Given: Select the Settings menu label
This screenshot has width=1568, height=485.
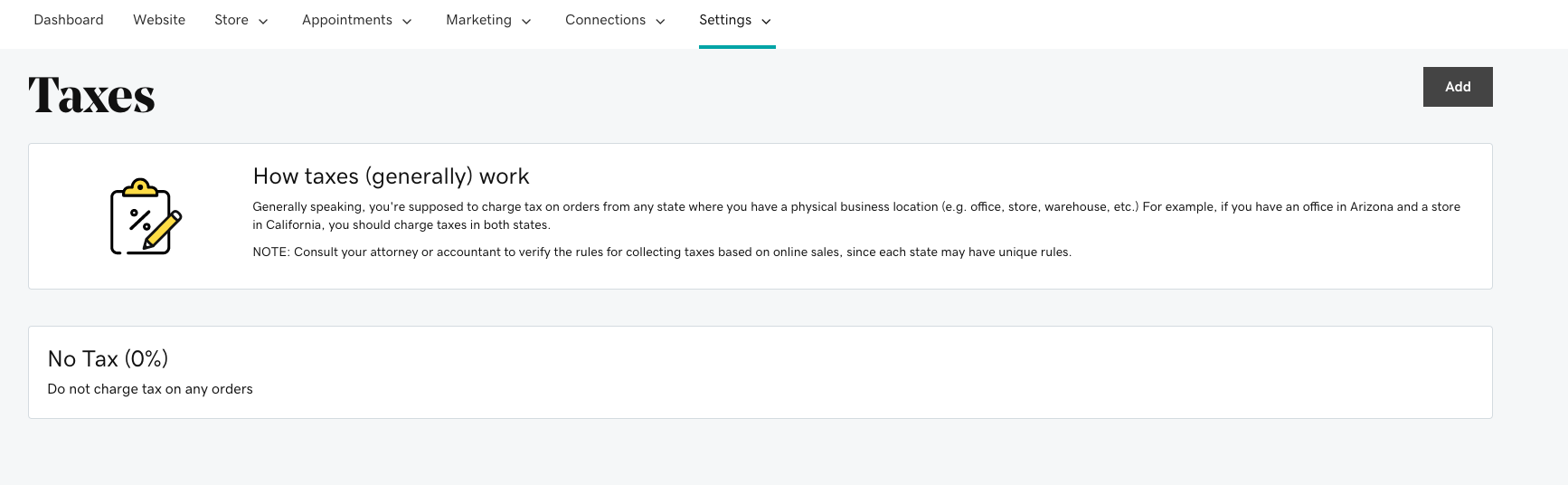Looking at the screenshot, I should coord(725,20).
